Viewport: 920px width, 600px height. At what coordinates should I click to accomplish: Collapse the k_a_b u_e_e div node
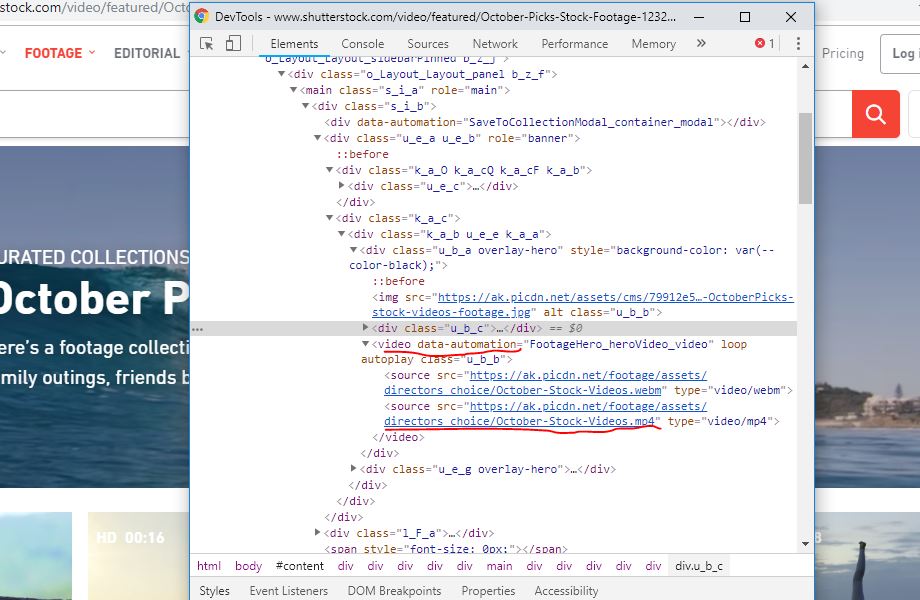341,233
